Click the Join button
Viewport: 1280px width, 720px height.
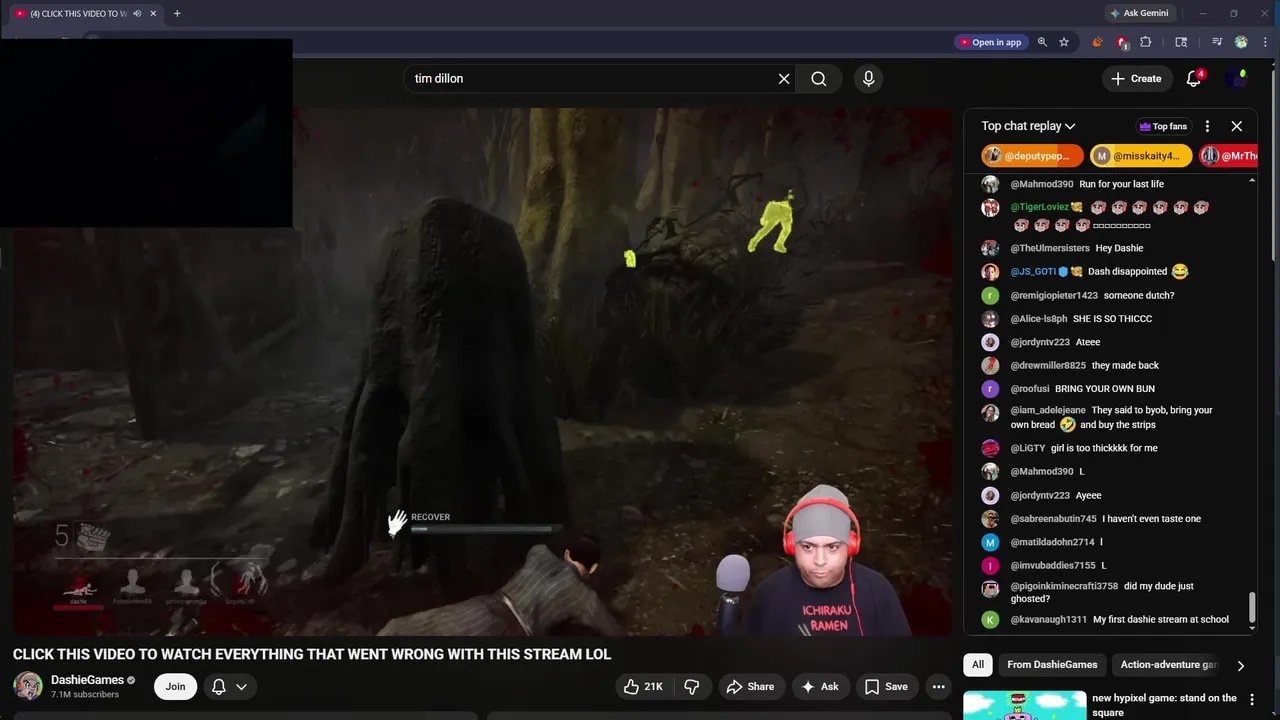click(175, 686)
